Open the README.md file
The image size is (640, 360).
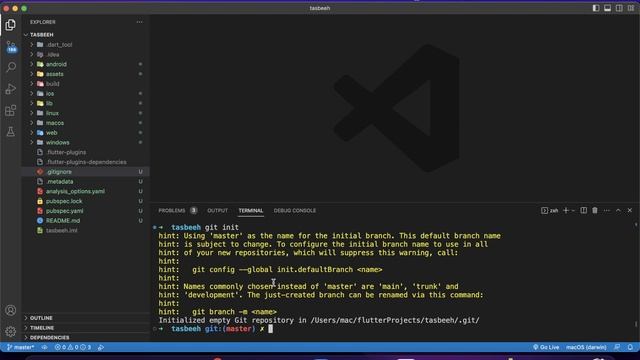tap(86, 221)
